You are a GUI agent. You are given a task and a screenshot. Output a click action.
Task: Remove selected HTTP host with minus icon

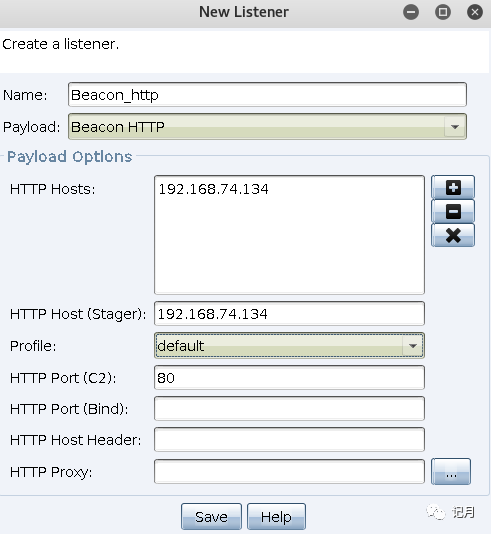453,211
